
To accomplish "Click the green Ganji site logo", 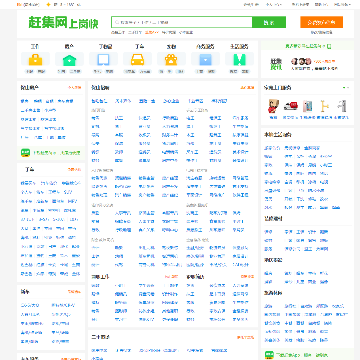I will 63,22.
